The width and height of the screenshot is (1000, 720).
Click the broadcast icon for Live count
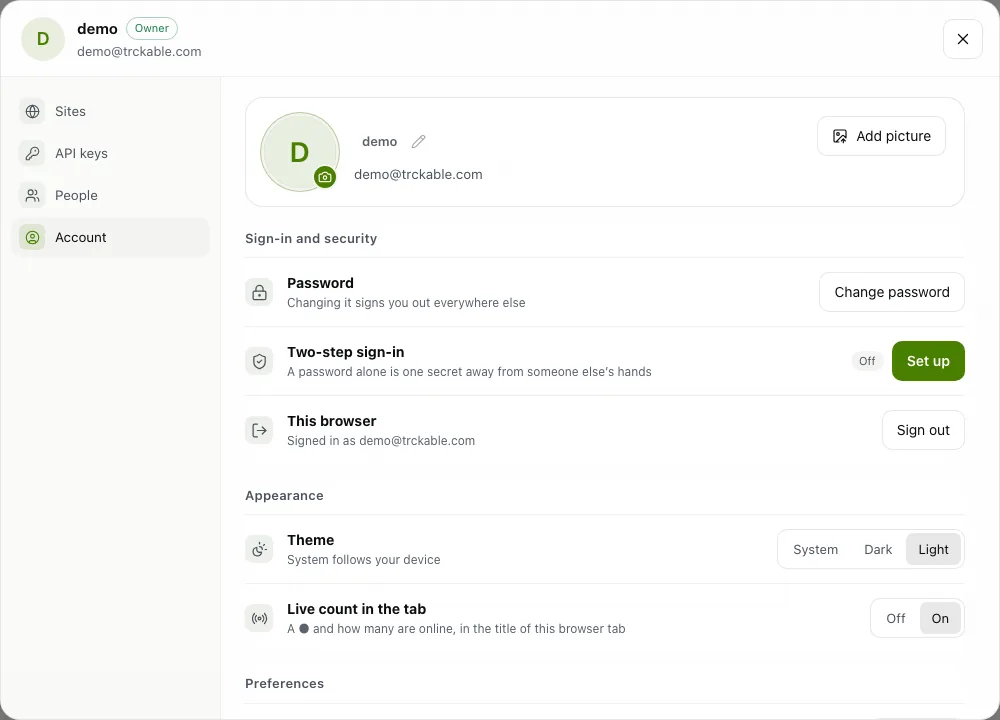pyautogui.click(x=260, y=618)
